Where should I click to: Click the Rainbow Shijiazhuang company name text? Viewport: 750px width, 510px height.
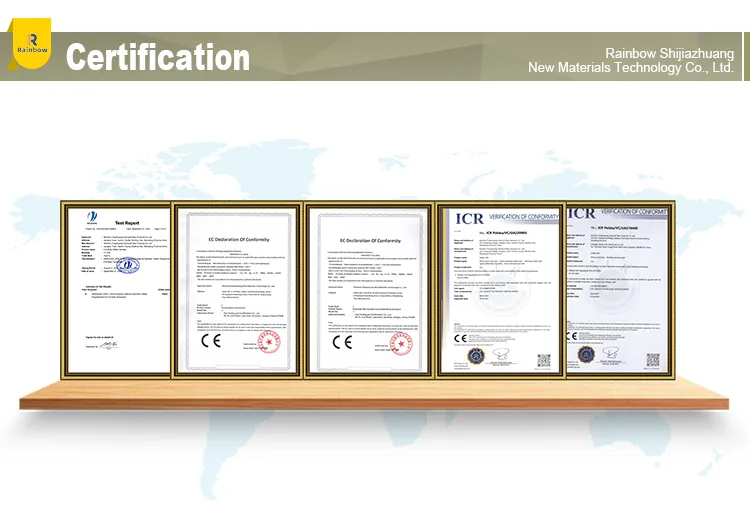click(x=670, y=53)
